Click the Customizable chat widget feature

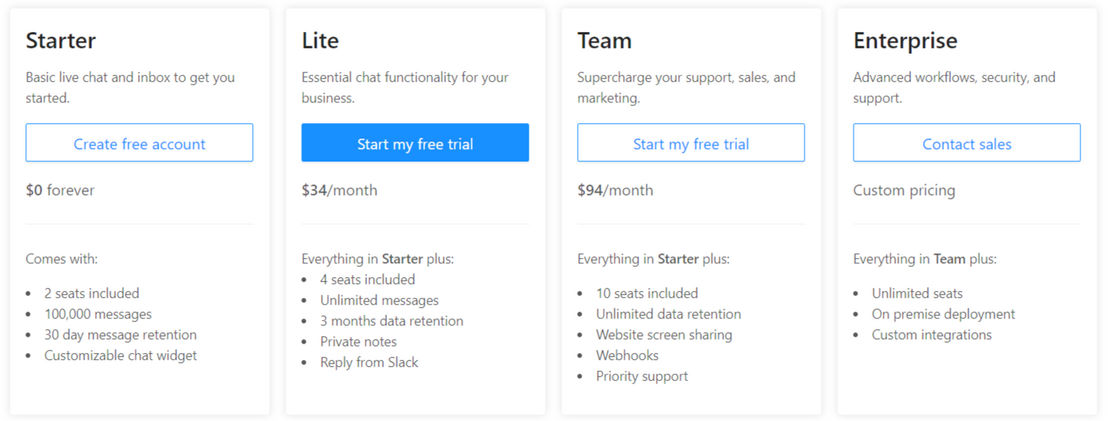point(120,355)
